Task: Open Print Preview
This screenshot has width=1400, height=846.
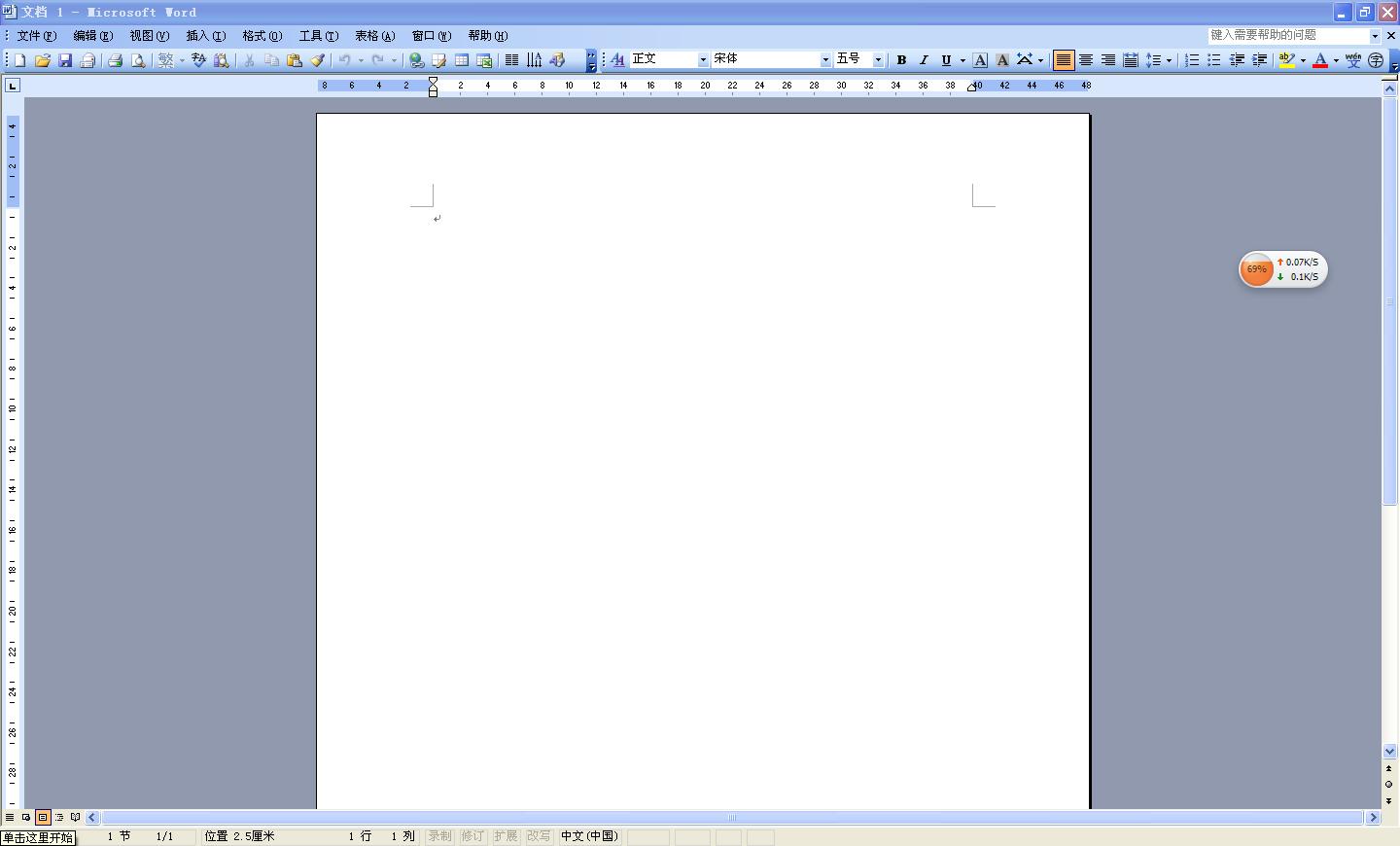Action: [137, 60]
